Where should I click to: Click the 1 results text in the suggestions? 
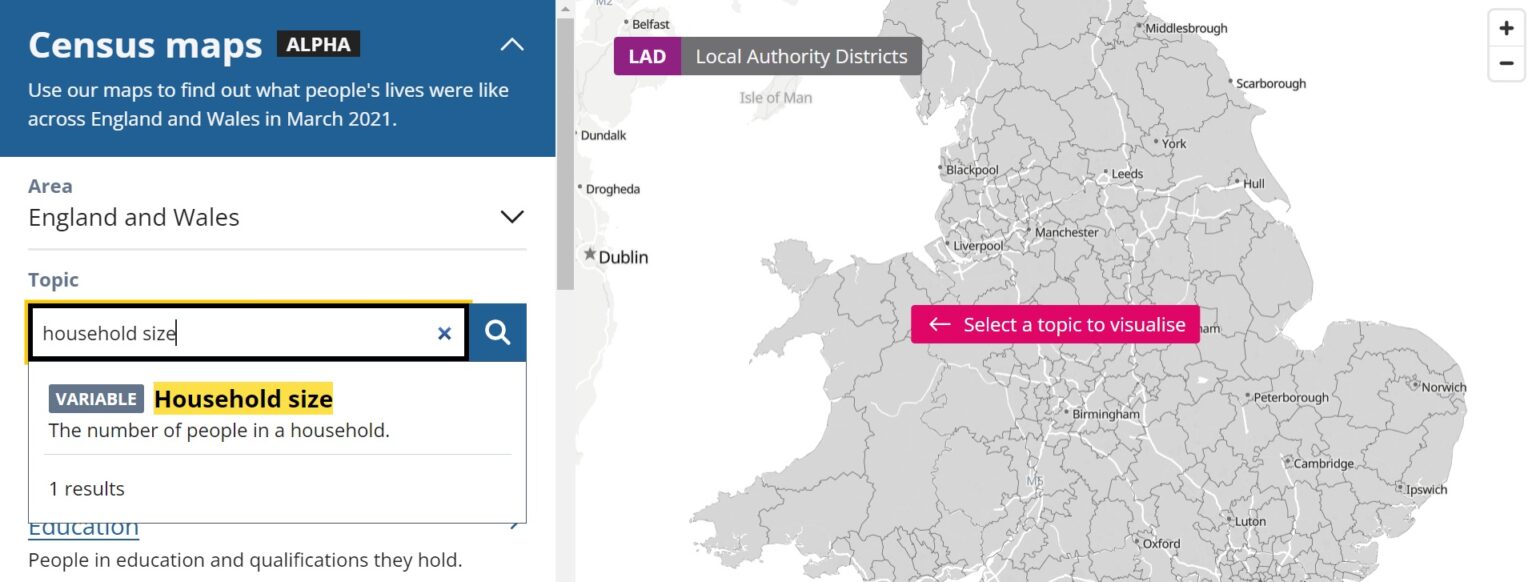click(87, 488)
